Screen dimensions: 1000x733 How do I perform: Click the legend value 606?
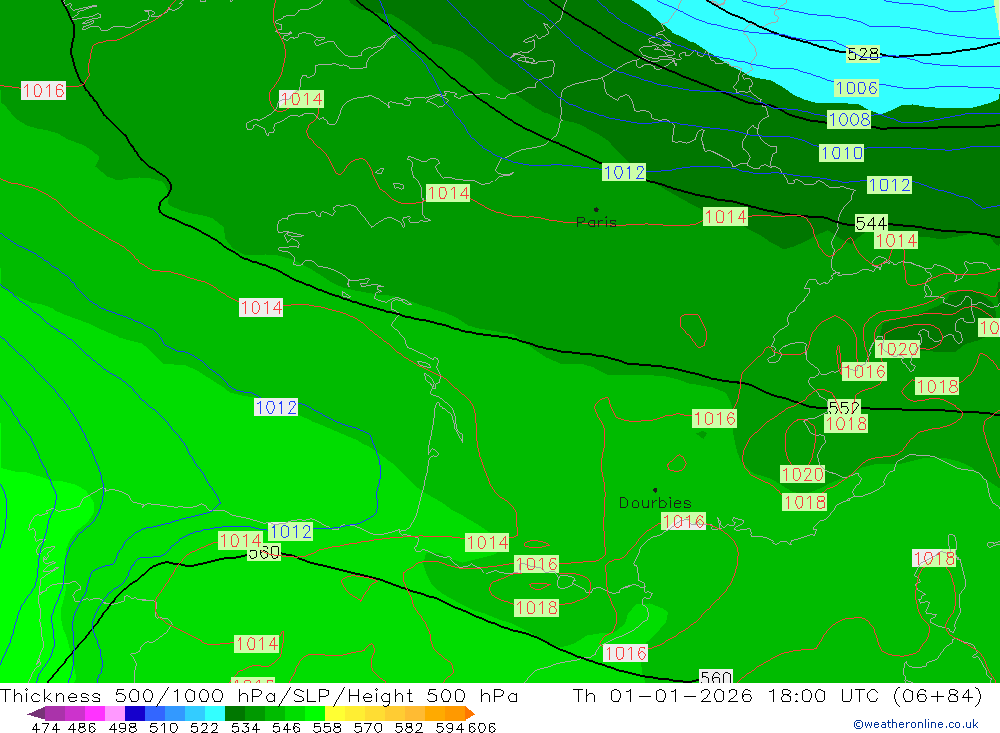tap(482, 727)
